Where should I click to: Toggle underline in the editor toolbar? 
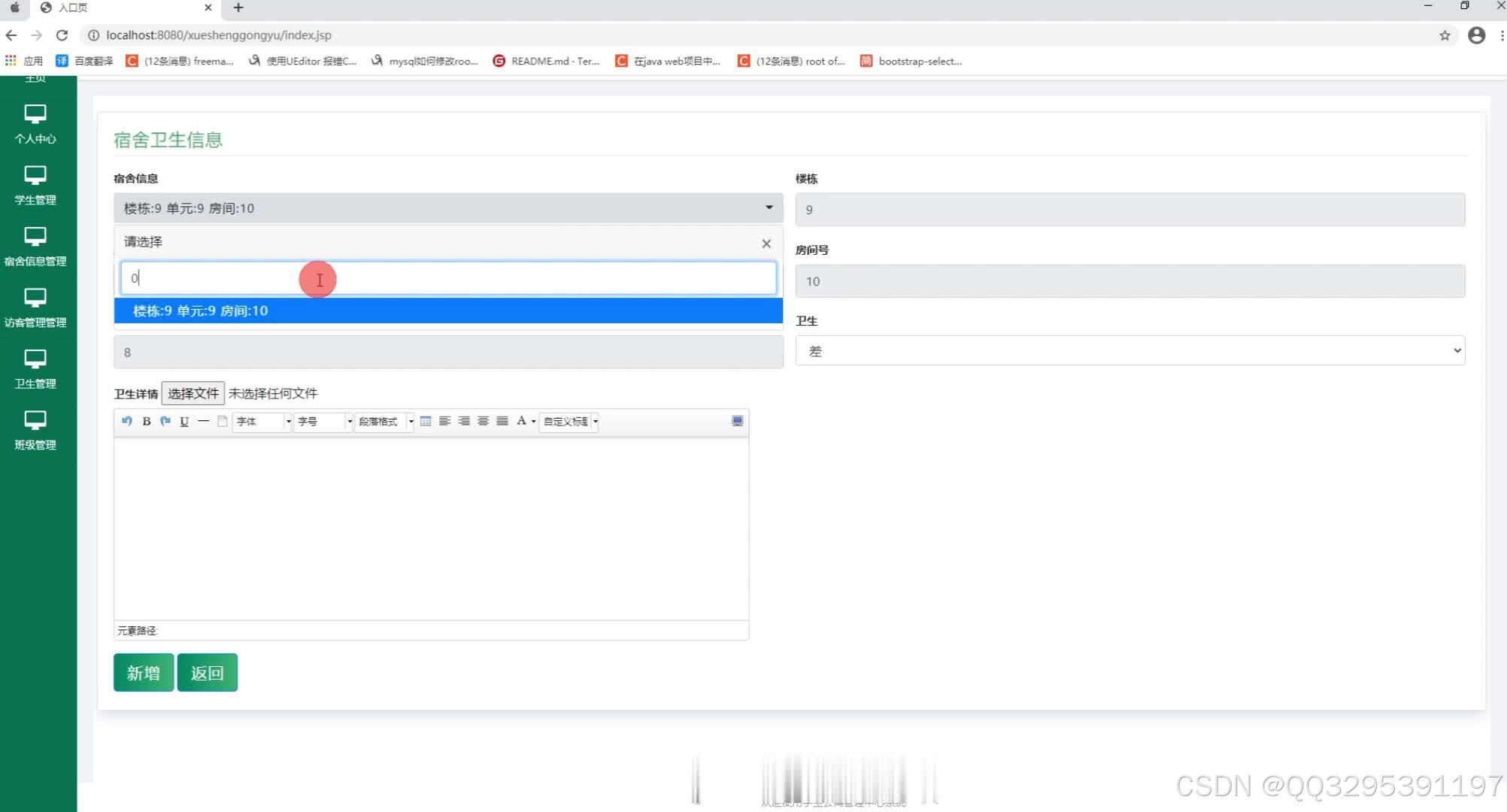(x=184, y=421)
